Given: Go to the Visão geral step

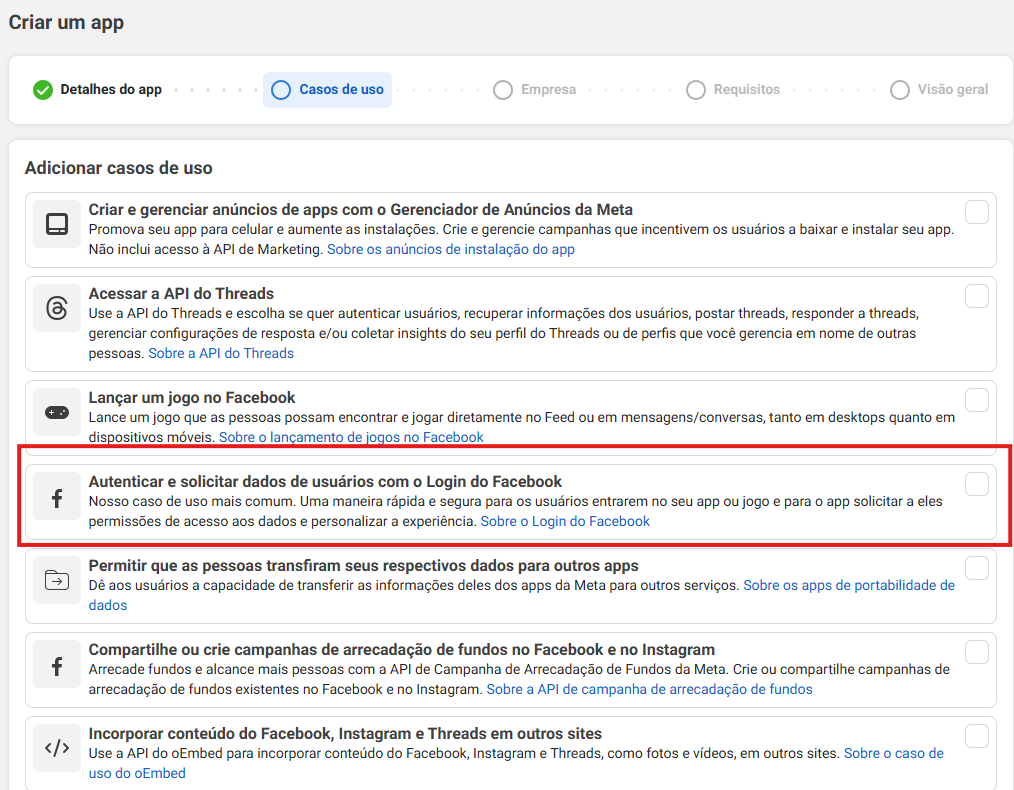Looking at the screenshot, I should point(938,89).
